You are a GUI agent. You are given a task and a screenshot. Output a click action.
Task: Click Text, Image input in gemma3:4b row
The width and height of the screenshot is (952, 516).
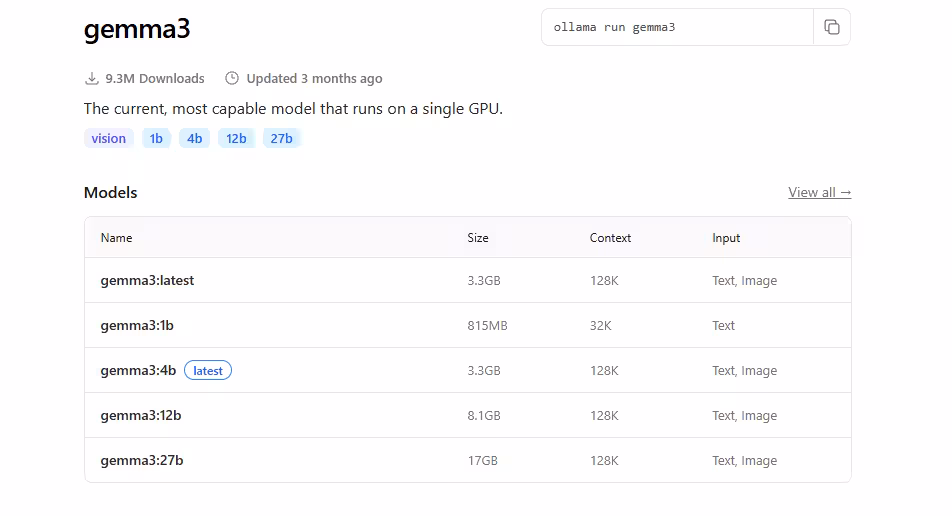744,370
